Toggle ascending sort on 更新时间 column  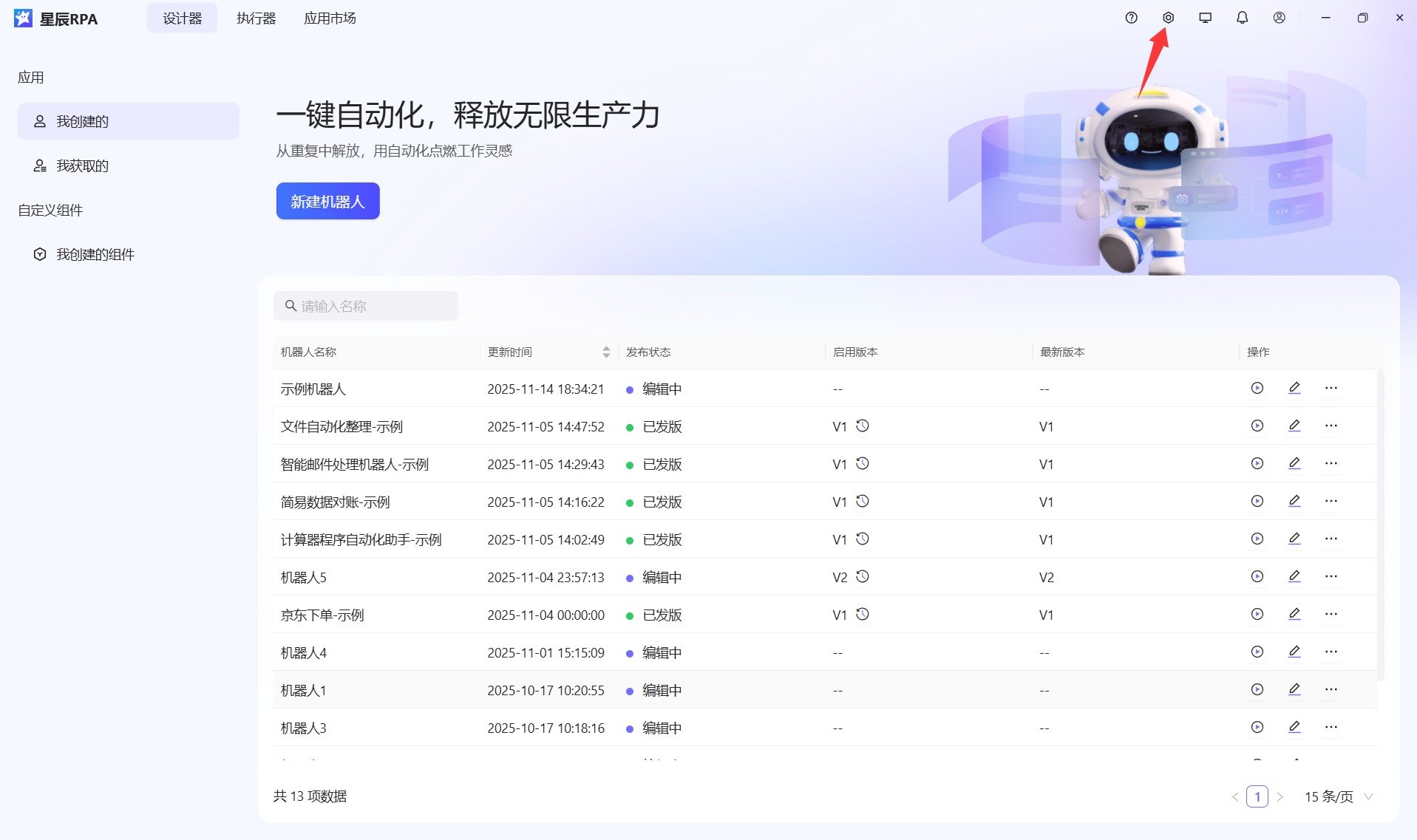coord(605,348)
